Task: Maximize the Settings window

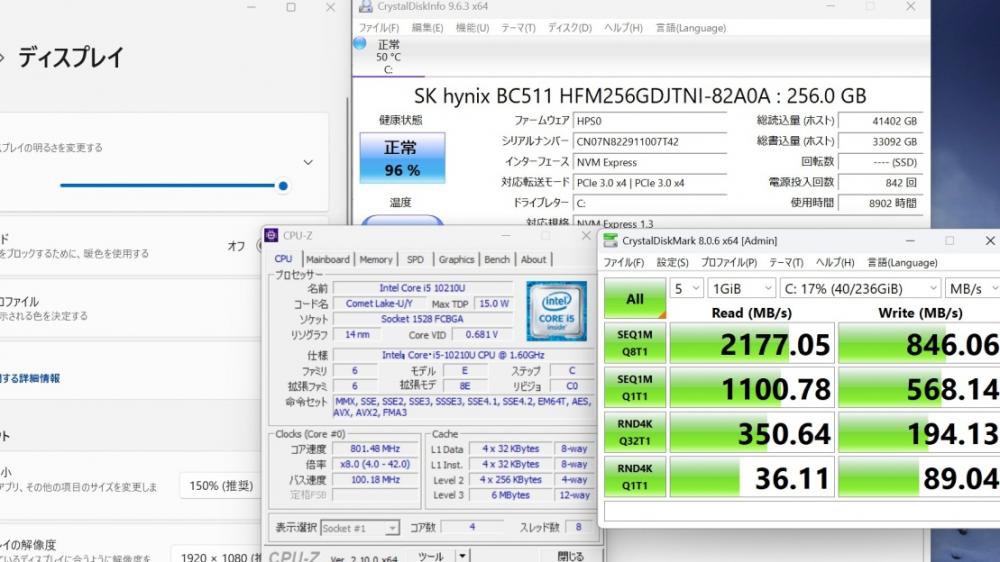Action: (291, 7)
